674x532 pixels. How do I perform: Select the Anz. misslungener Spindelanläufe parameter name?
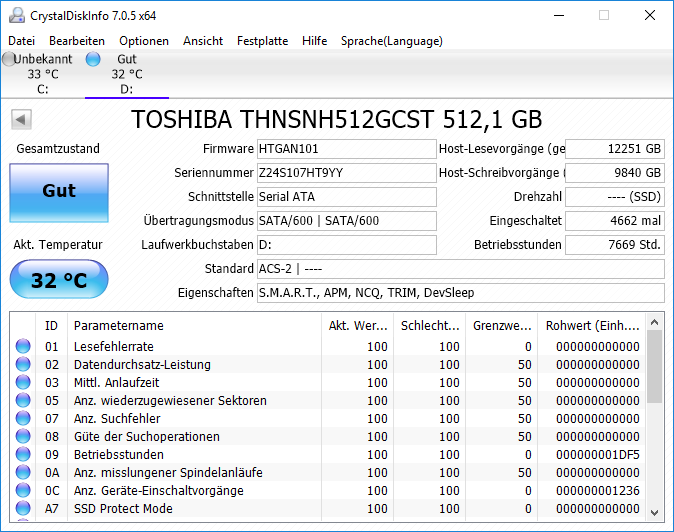168,473
